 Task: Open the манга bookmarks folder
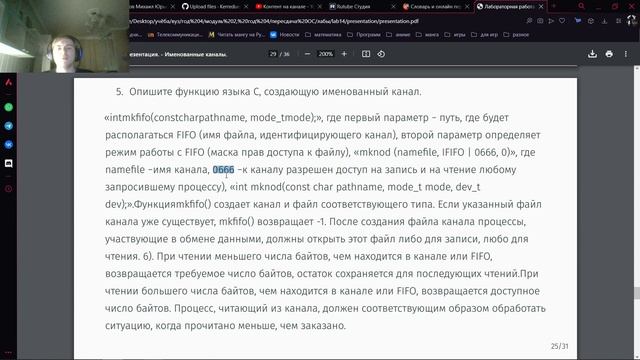(427, 35)
